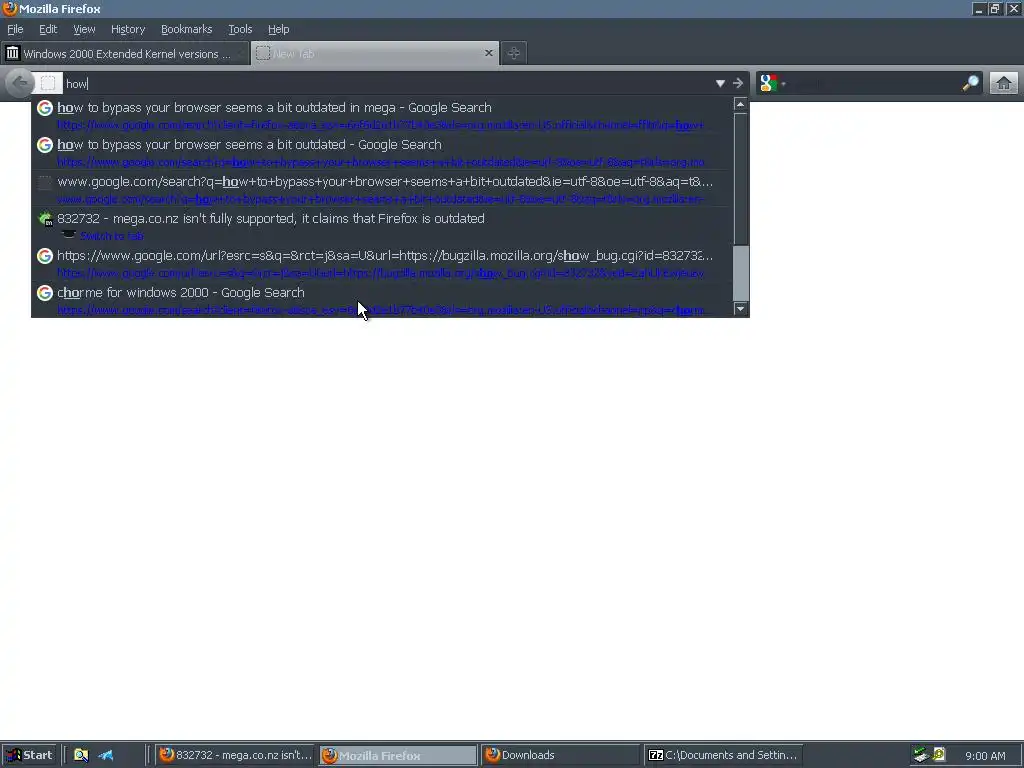This screenshot has height=768, width=1024.
Task: Select '832732 - mega.co.nz isn't fully supported' suggestion
Action: coord(382,226)
